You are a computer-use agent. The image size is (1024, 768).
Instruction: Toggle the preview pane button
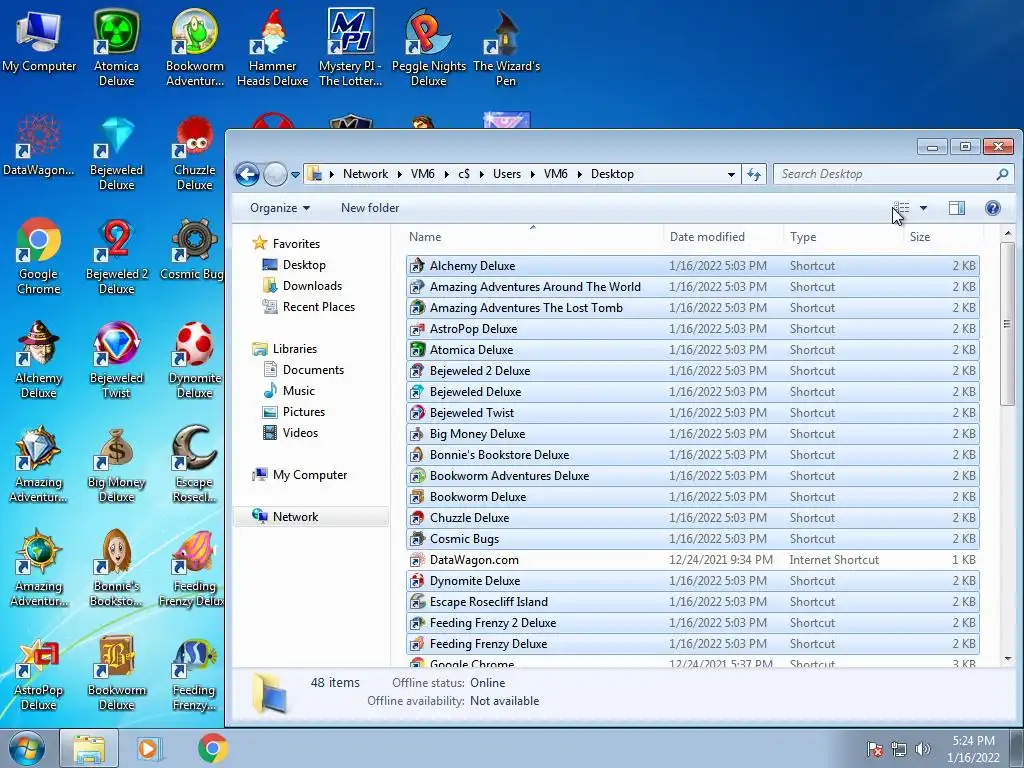coord(957,208)
